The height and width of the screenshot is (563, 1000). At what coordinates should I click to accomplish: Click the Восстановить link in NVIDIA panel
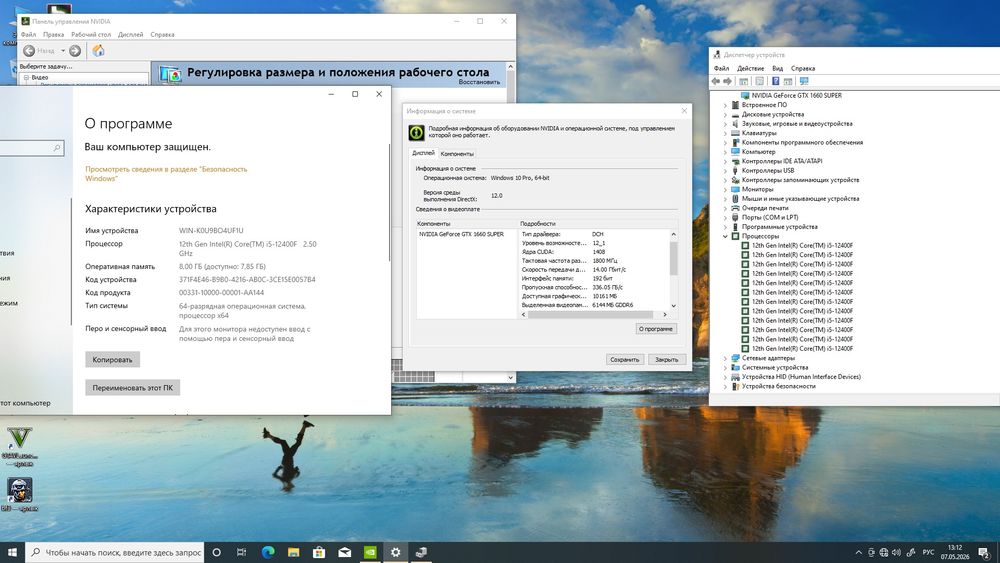pos(479,82)
